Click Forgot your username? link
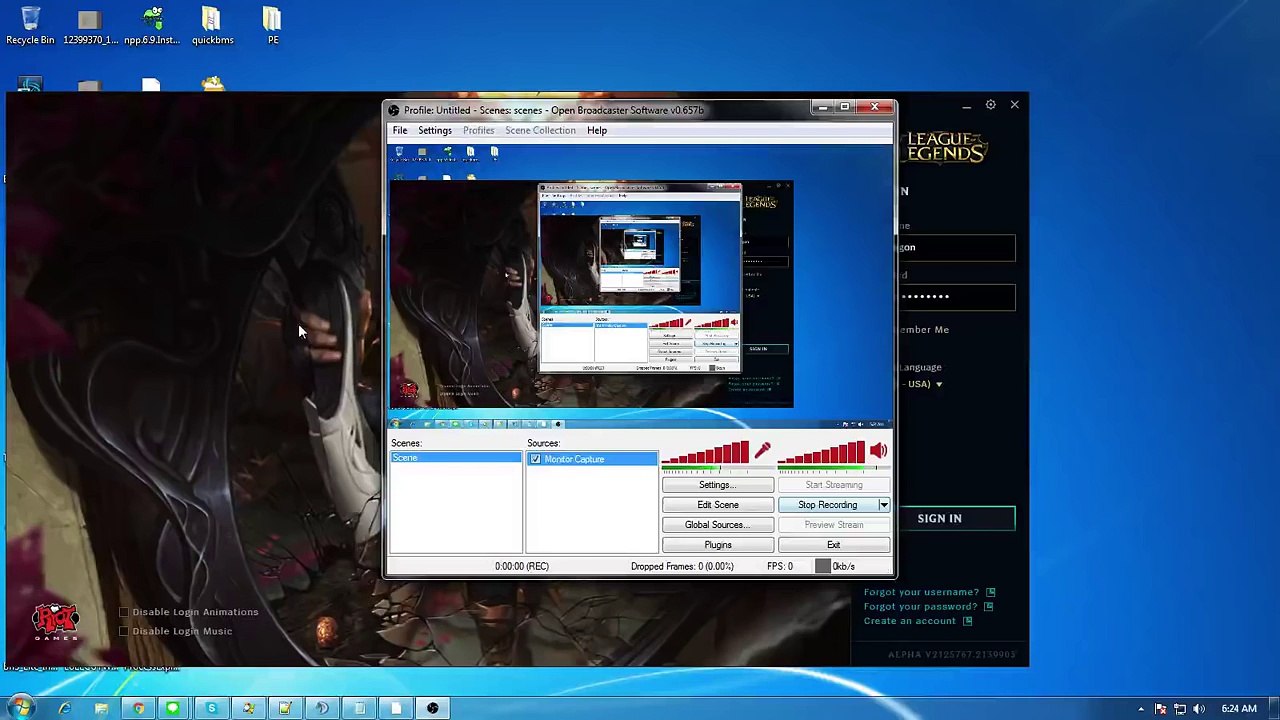Image resolution: width=1280 pixels, height=720 pixels. pos(921,592)
